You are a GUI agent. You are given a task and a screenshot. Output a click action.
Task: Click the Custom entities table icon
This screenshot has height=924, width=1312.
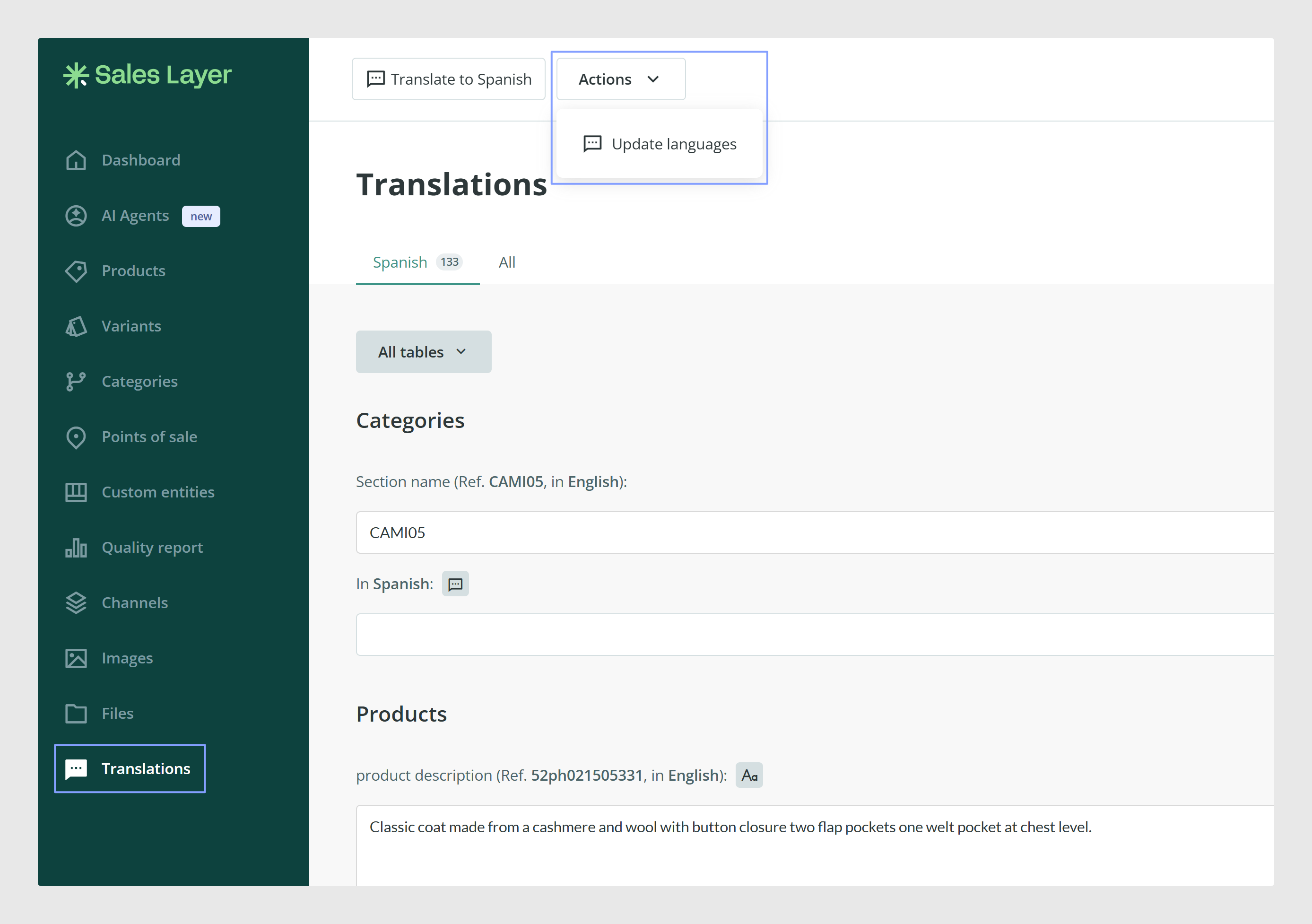(x=76, y=493)
